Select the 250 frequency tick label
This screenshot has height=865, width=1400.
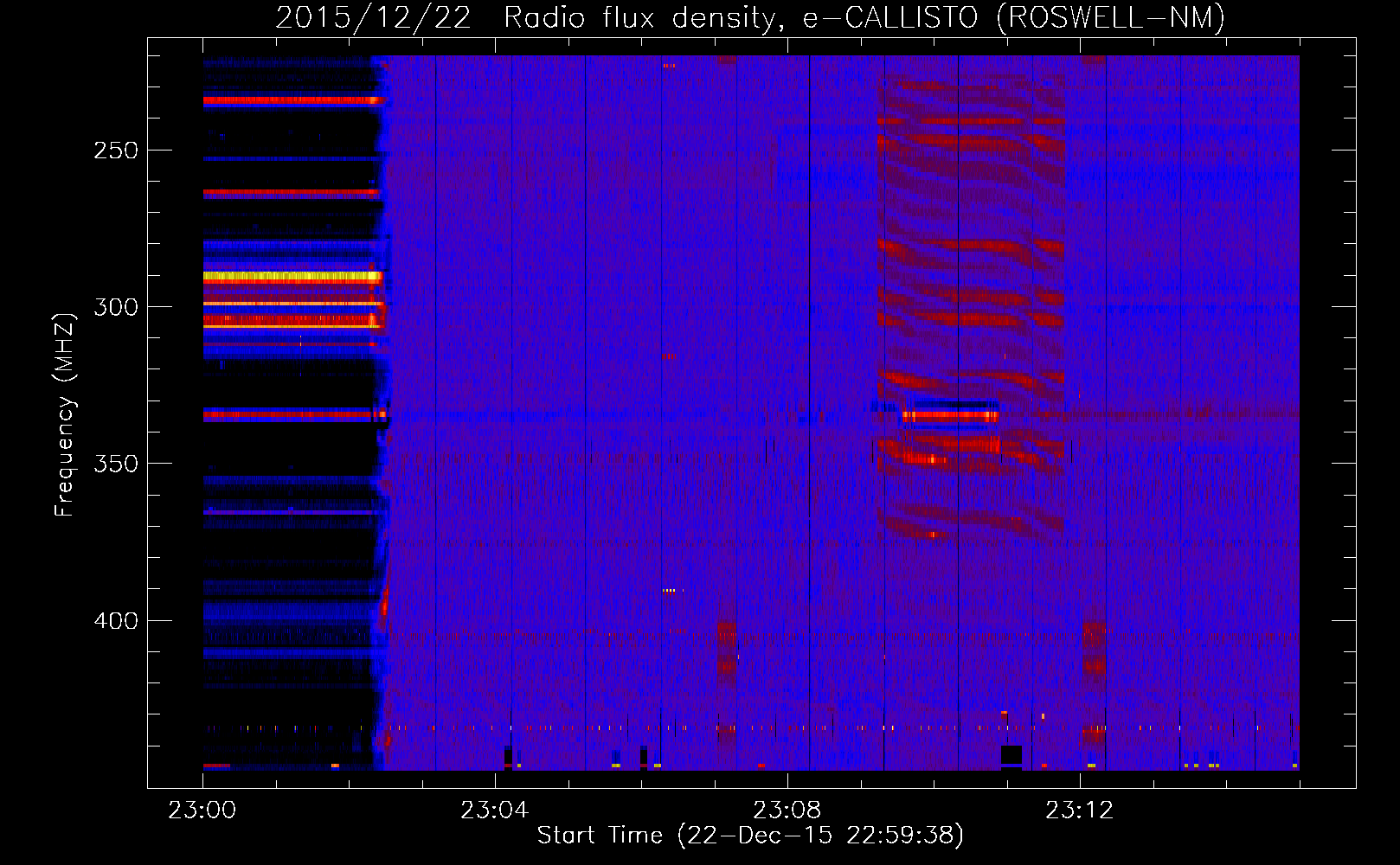pyautogui.click(x=116, y=151)
